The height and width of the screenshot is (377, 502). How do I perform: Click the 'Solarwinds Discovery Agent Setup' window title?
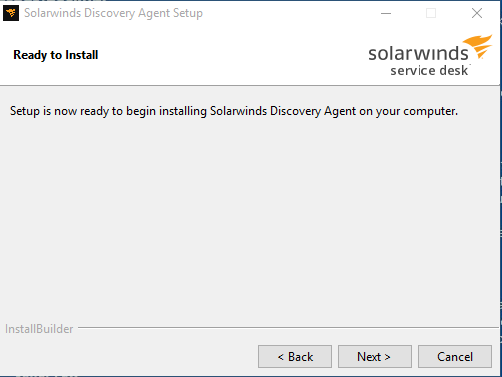[x=113, y=13]
